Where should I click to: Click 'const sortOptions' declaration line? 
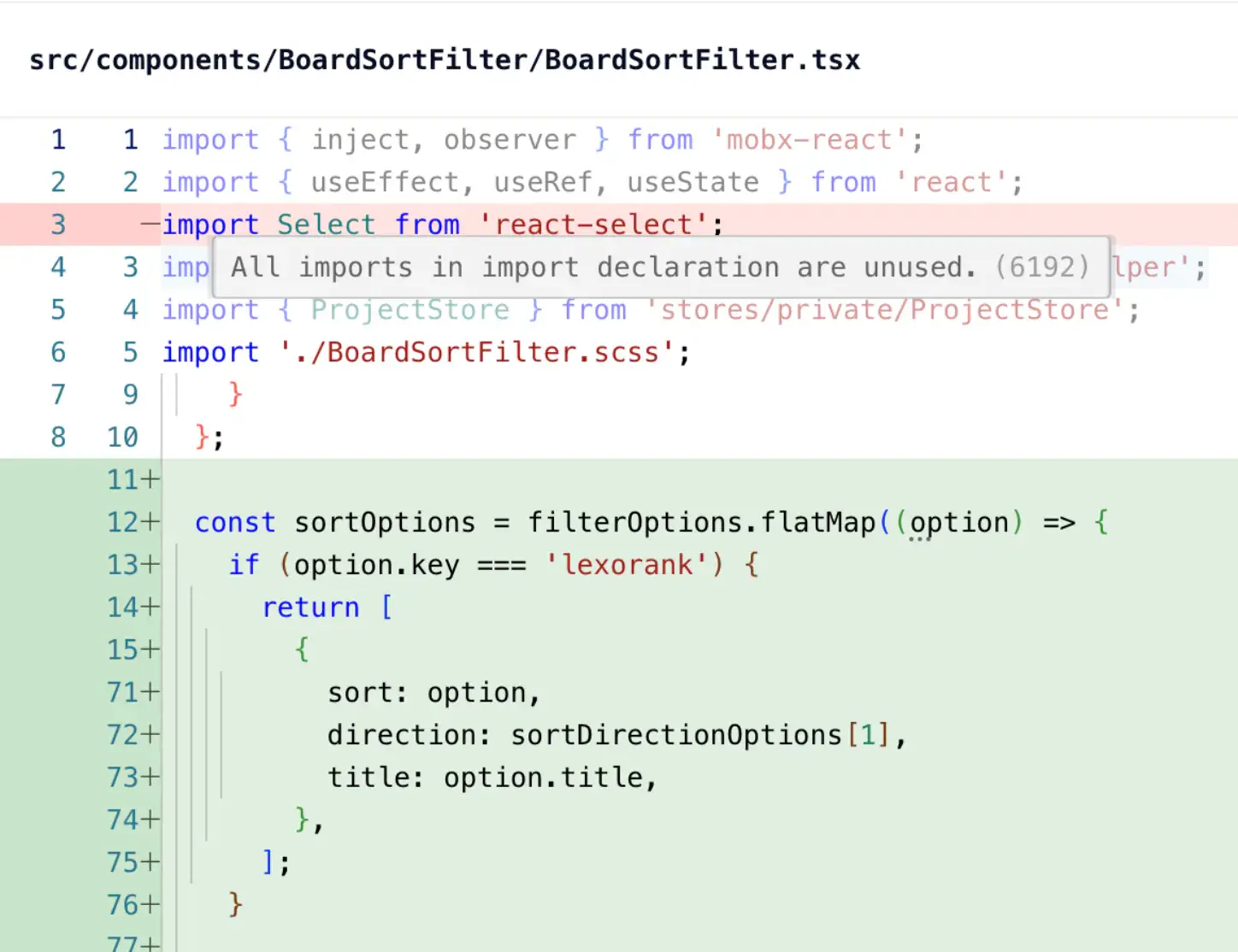pos(652,522)
